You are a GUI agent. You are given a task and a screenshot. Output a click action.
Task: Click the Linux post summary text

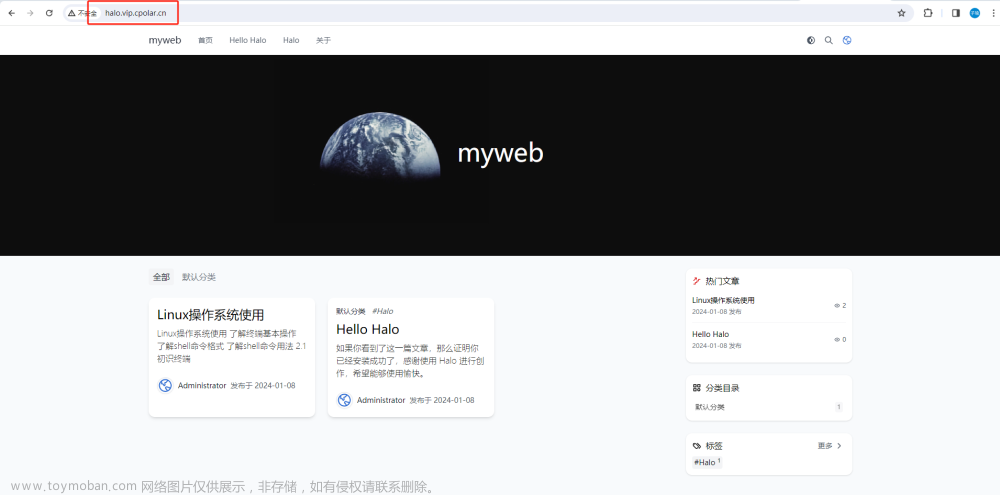[232, 346]
